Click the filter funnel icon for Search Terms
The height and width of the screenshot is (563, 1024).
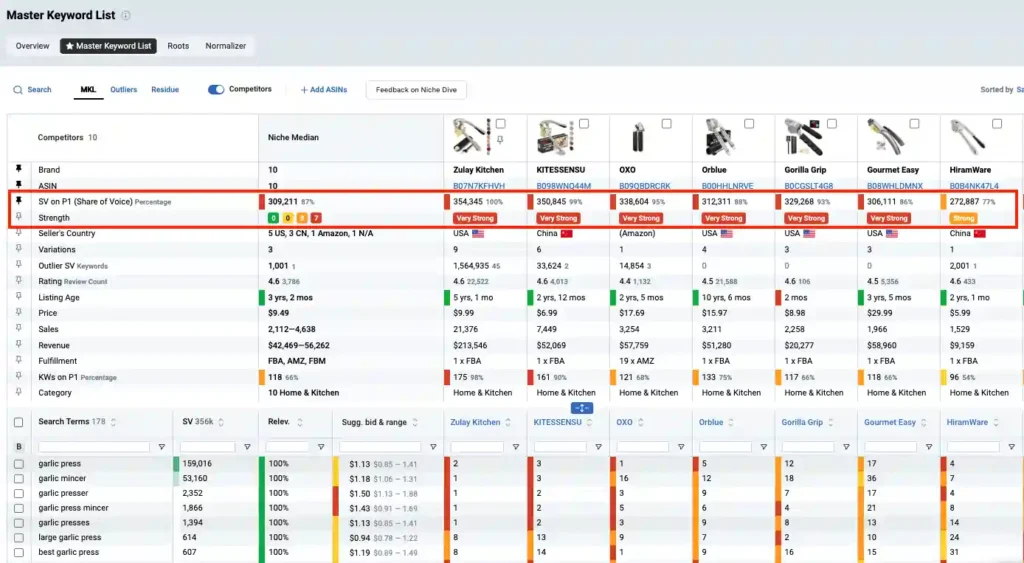coord(161,447)
